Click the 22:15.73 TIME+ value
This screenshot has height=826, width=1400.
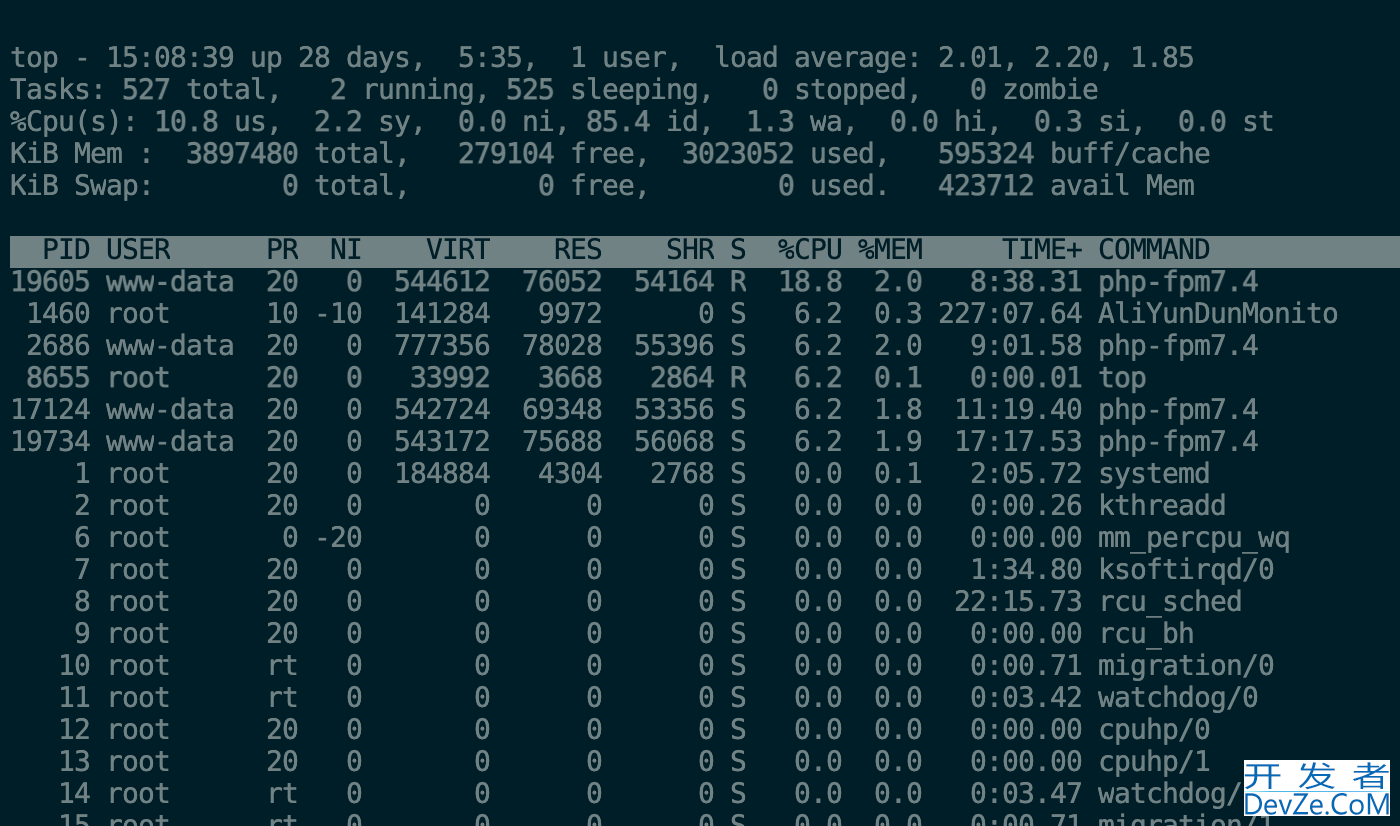[1018, 602]
